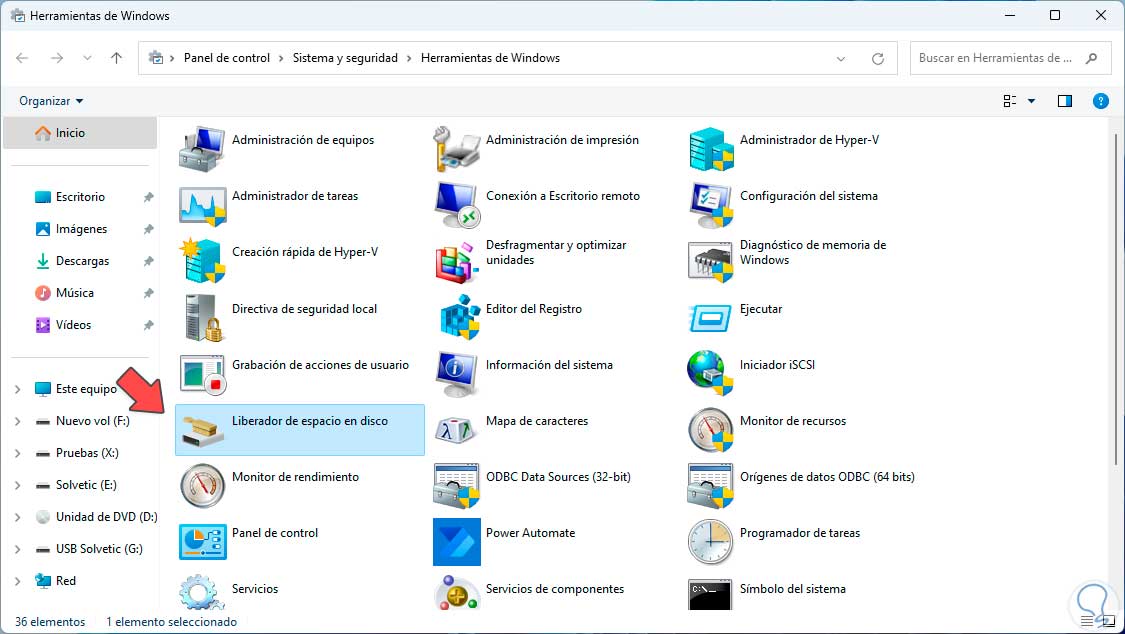
Task: Expand Nuevo vol (F:) node
Action: pyautogui.click(x=17, y=421)
